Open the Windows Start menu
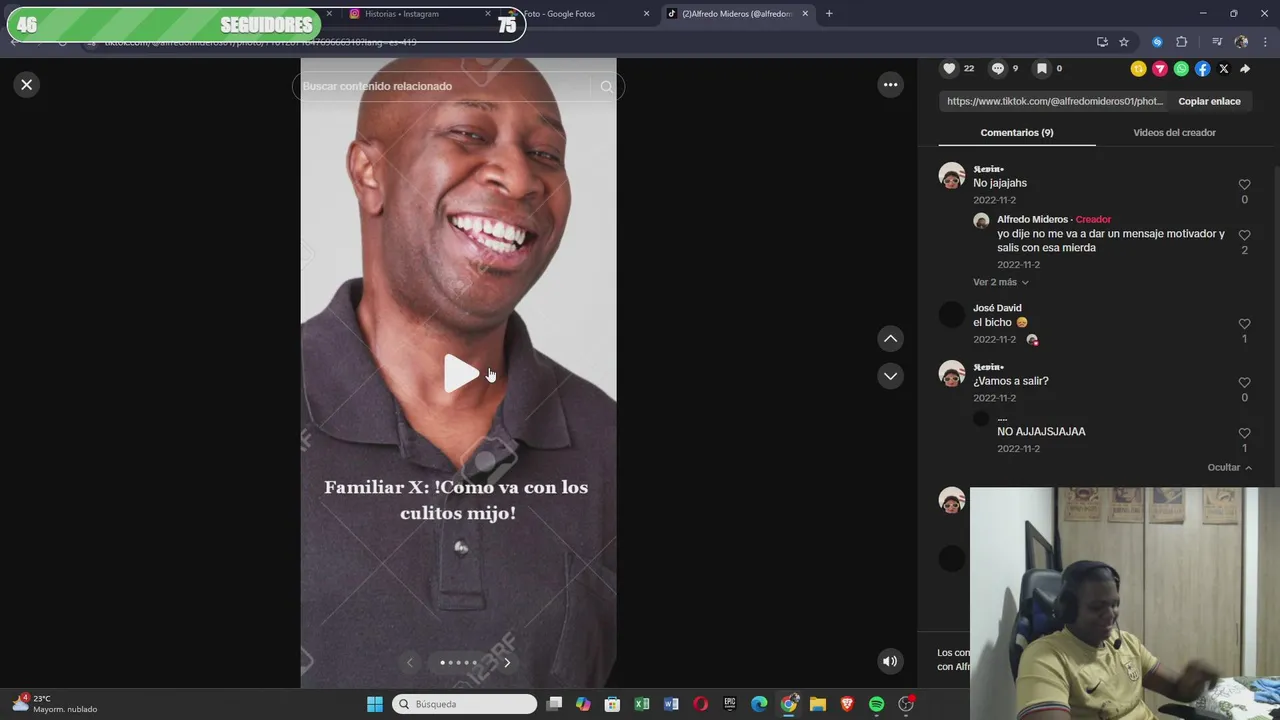 coord(375,704)
